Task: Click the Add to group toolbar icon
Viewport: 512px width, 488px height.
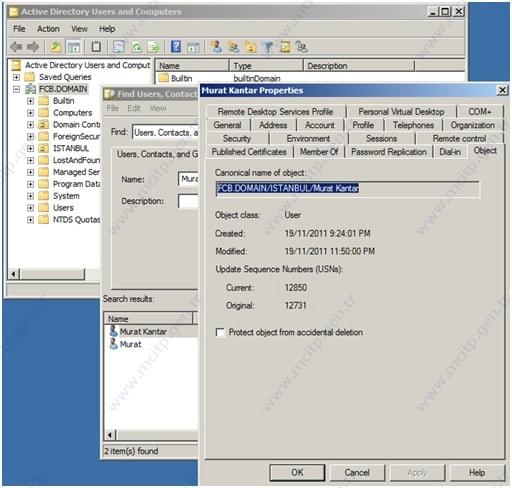Action: (x=302, y=47)
